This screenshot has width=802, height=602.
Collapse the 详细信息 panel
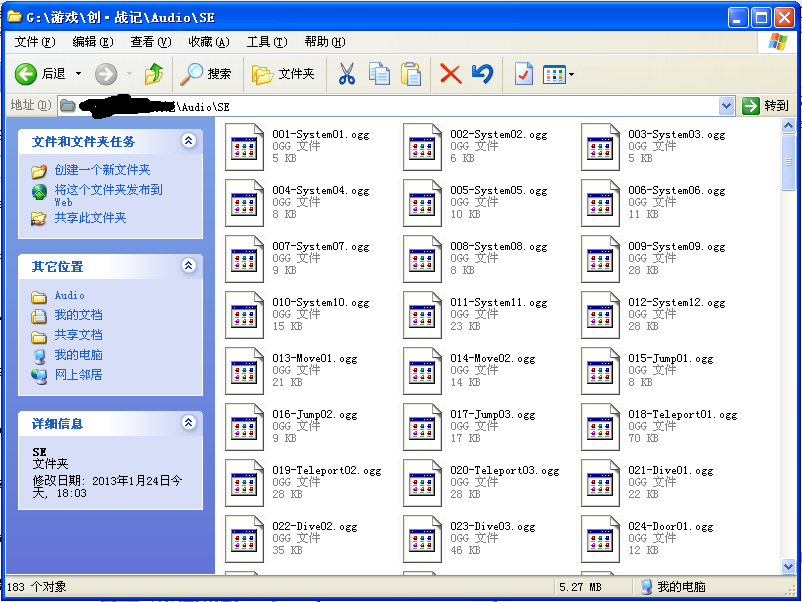pos(188,422)
